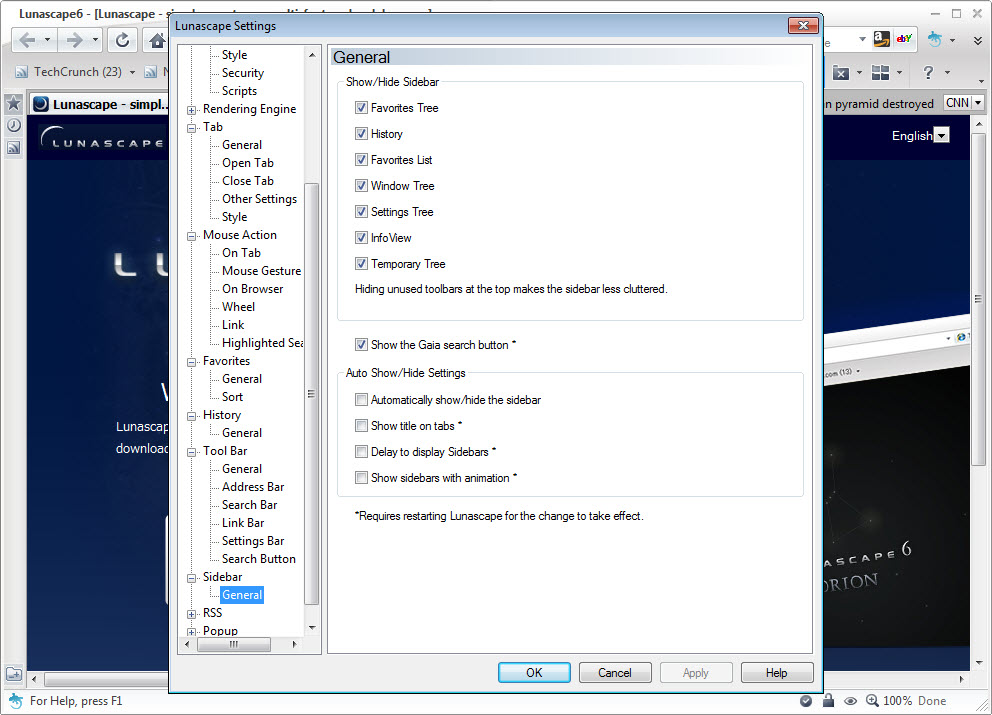Viewport: 992px width, 715px height.
Task: Collapse the Tab tree node
Action: tap(191, 128)
